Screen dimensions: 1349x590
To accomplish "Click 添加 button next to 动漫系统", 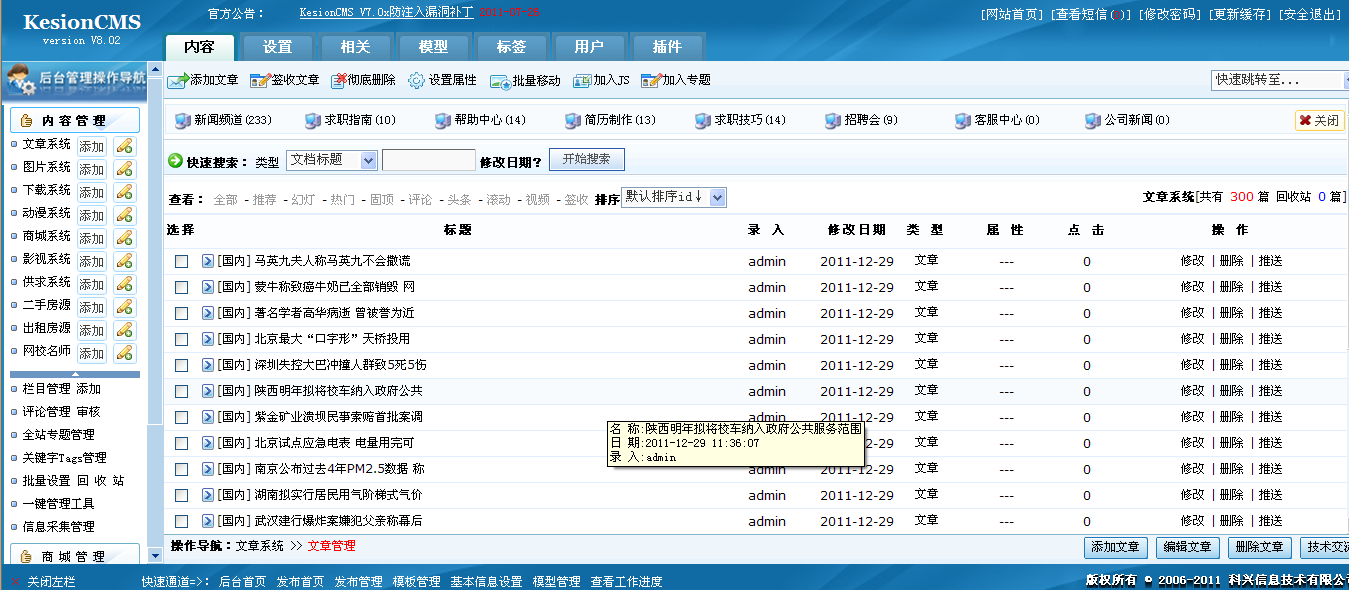I will coord(92,215).
